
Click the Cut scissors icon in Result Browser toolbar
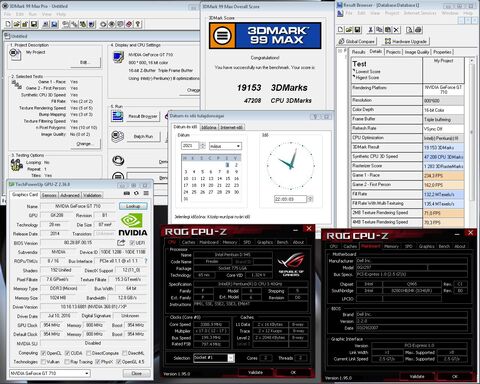coord(370,30)
